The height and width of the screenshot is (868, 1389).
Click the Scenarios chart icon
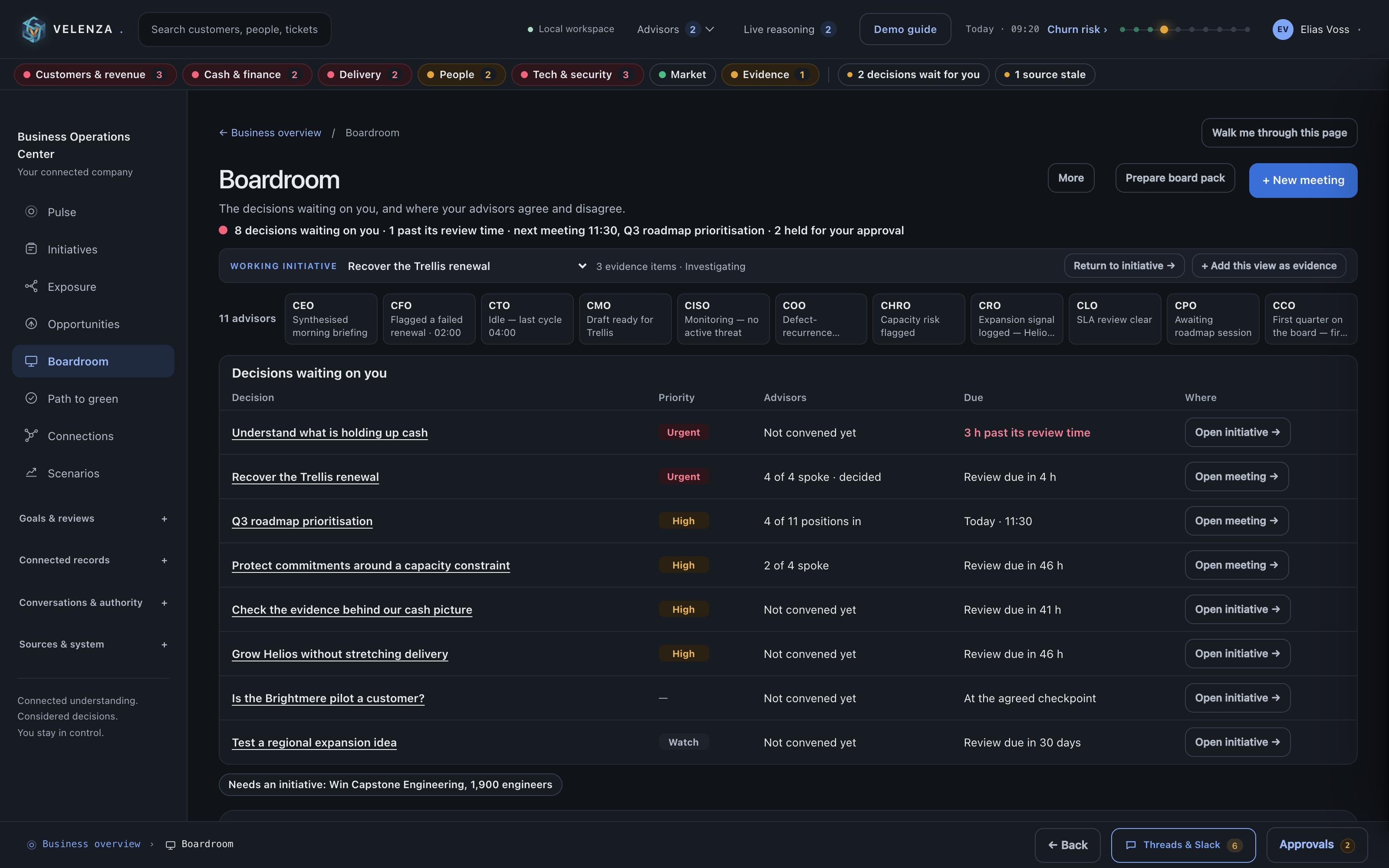pos(32,473)
